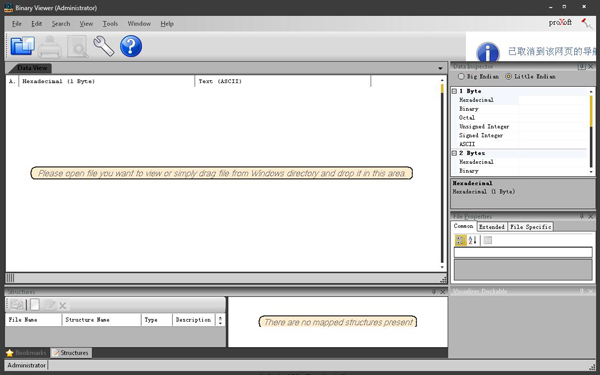Close the Data Inspector panel
600x375 pixels.
590,66
